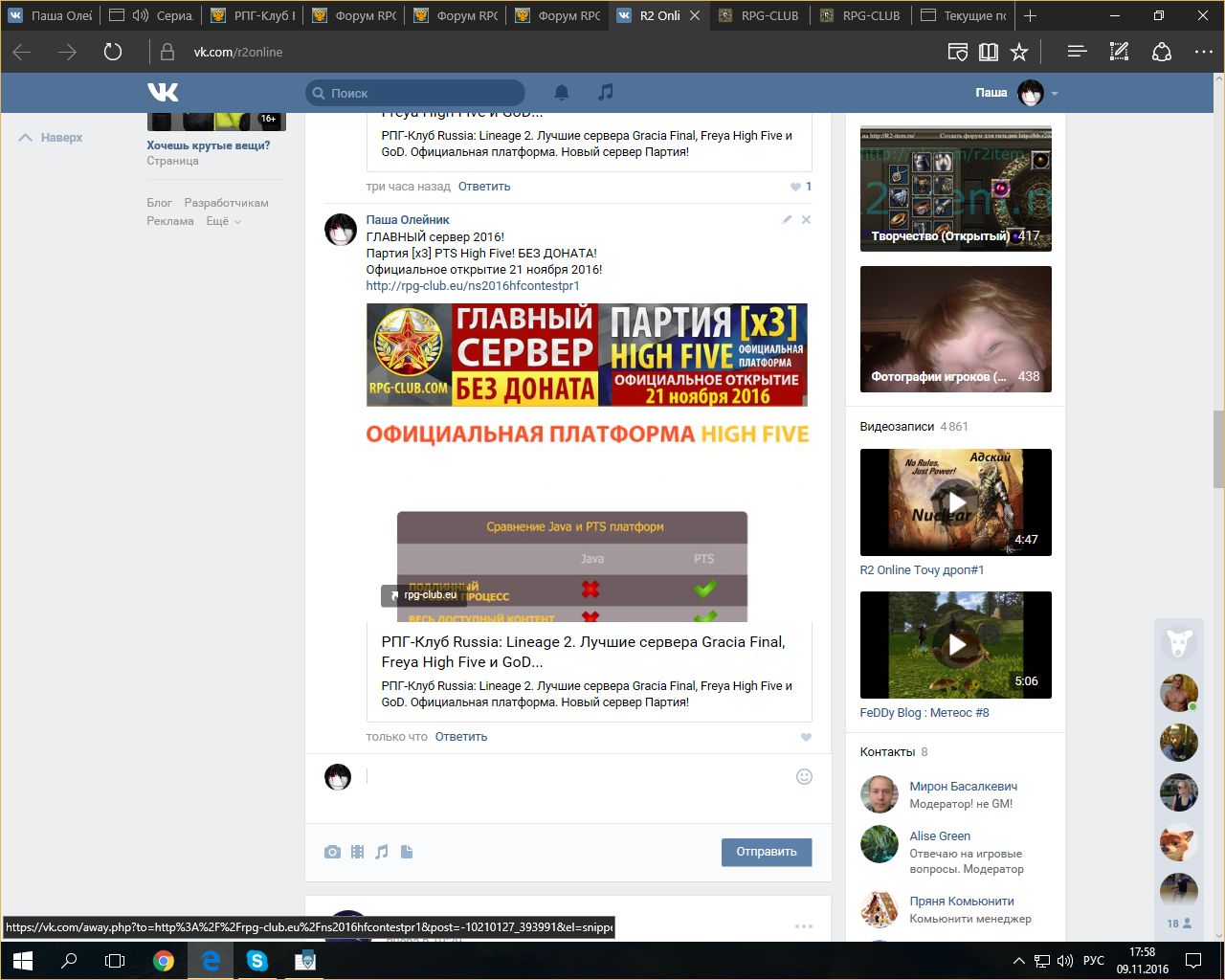Screen dimensions: 1225x980
Task: Toggle like on three-hours-ago comment
Action: (x=795, y=187)
